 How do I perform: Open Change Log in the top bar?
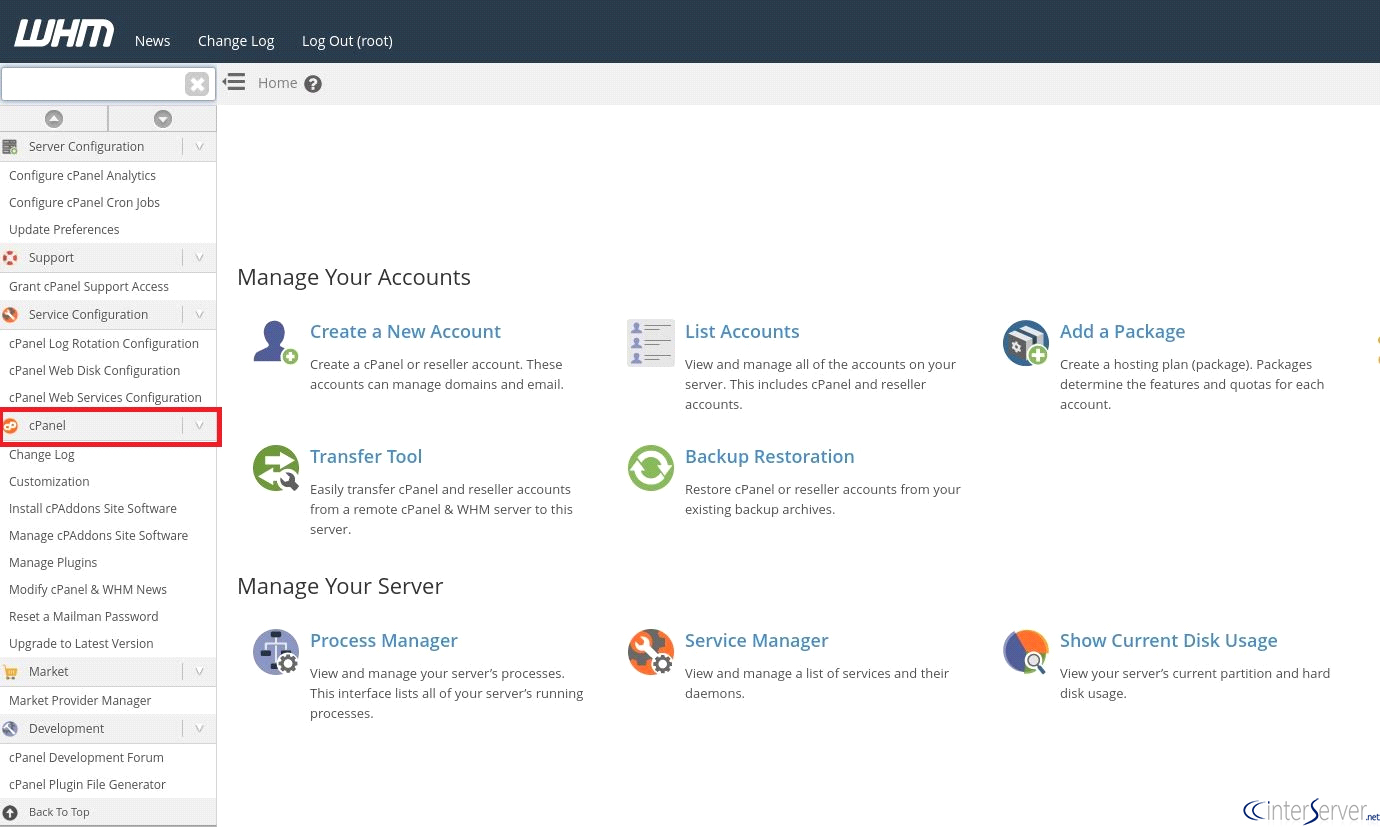coord(236,41)
